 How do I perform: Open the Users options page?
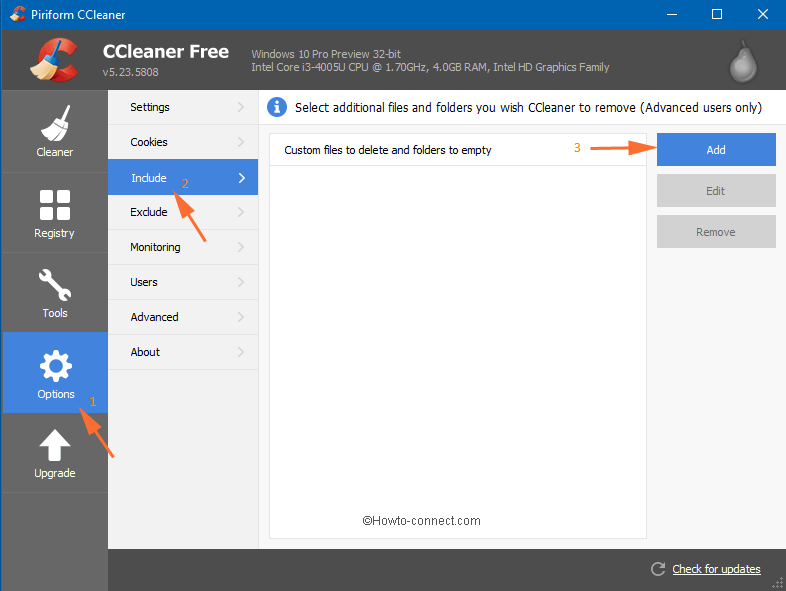(183, 282)
